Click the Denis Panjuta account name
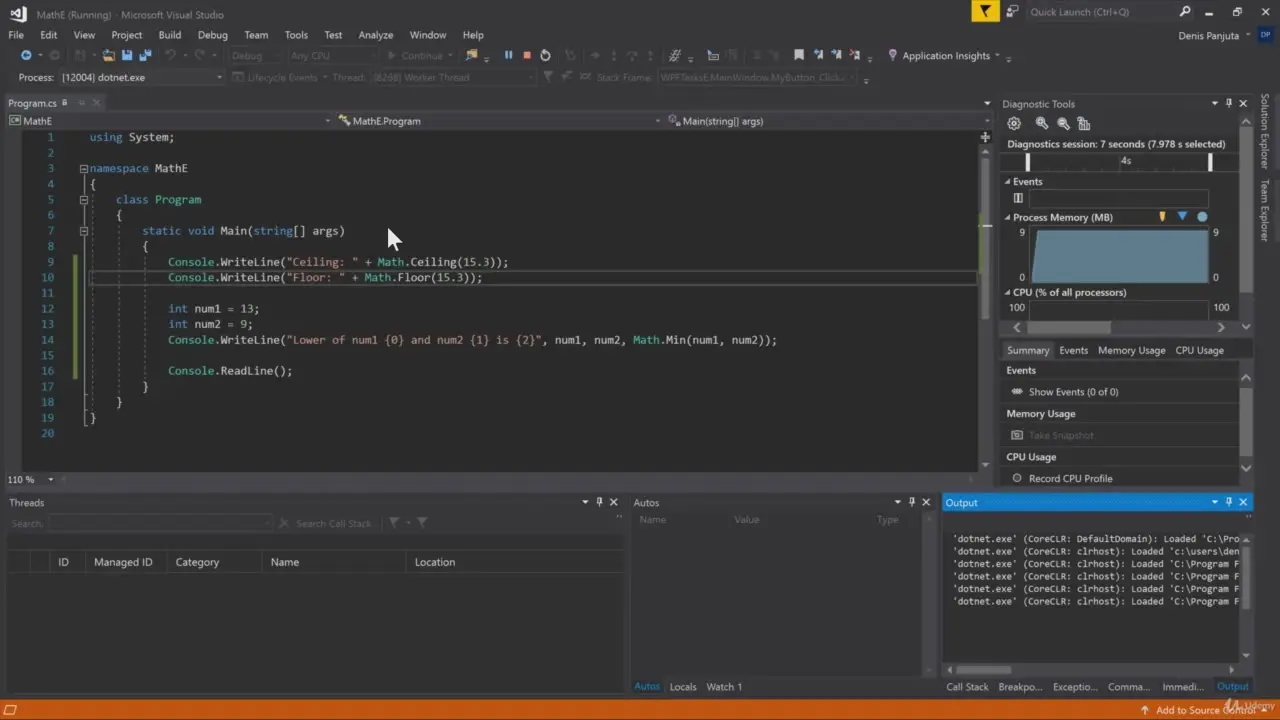Screen dimensions: 1280x720 coord(1209,36)
